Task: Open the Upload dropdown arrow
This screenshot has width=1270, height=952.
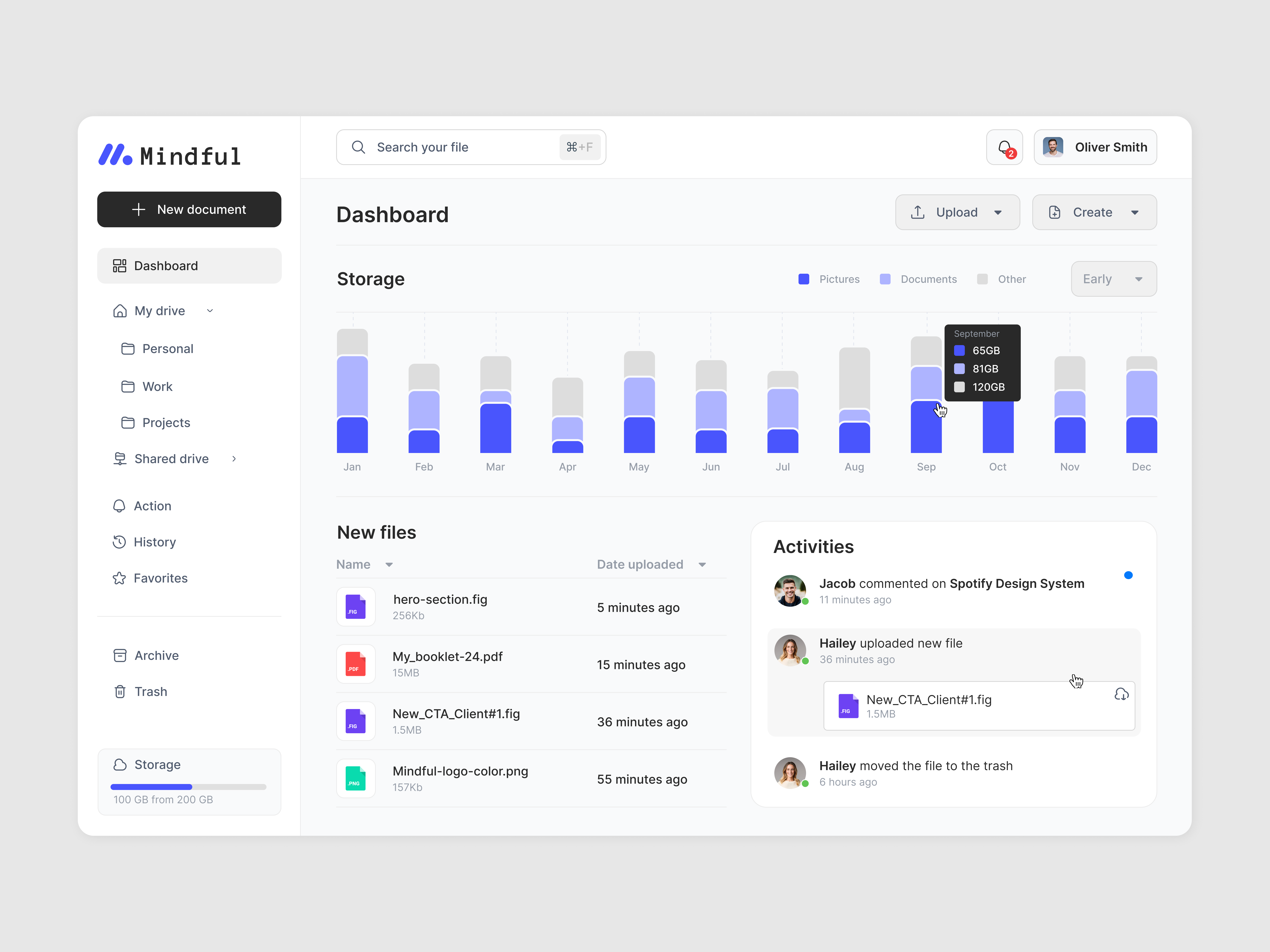Action: (998, 212)
